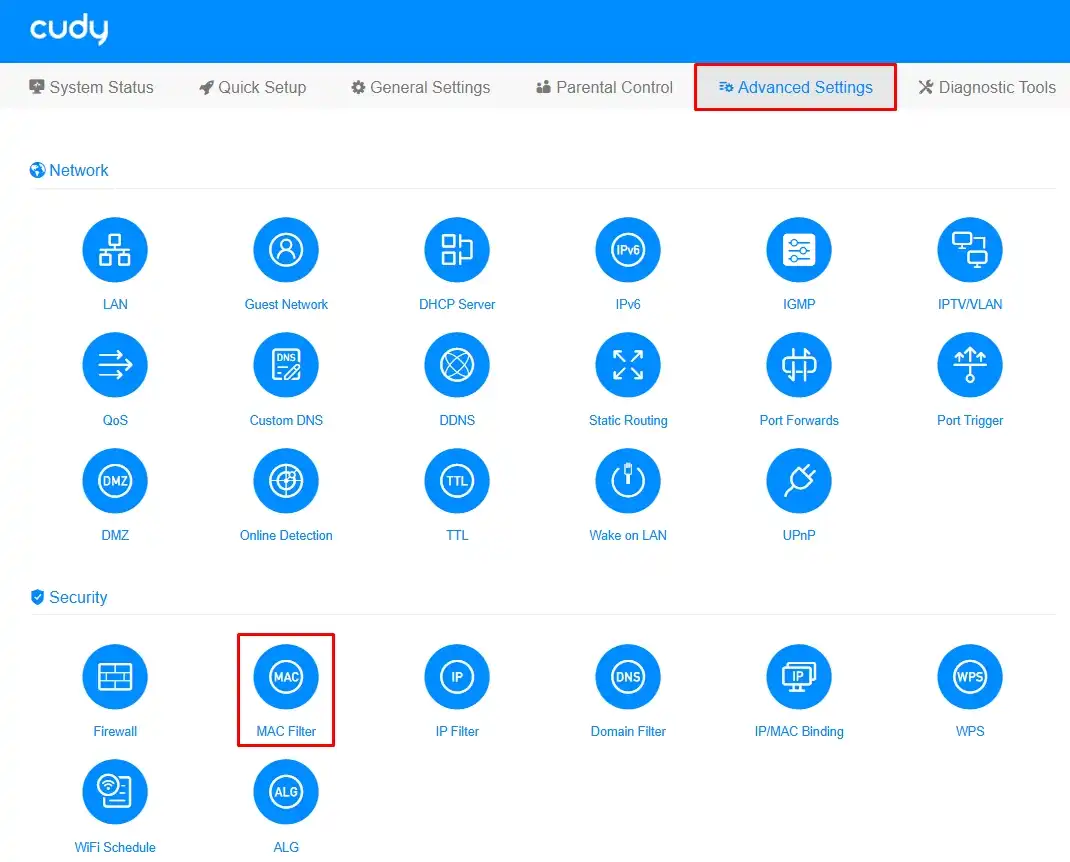The image size is (1070, 862).
Task: Select the Static Routing icon
Action: click(x=628, y=365)
